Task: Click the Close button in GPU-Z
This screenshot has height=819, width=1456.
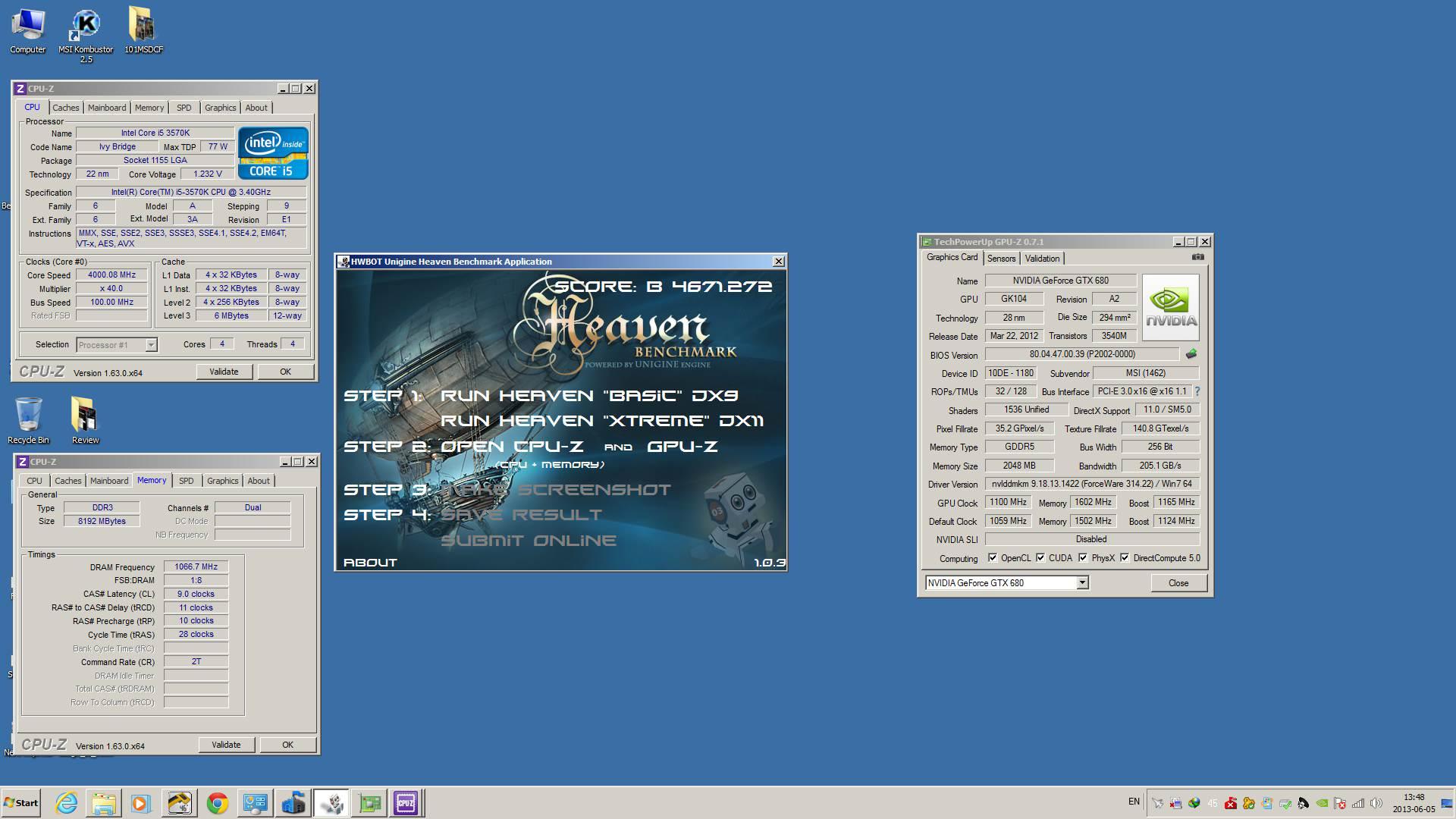Action: click(x=1178, y=582)
